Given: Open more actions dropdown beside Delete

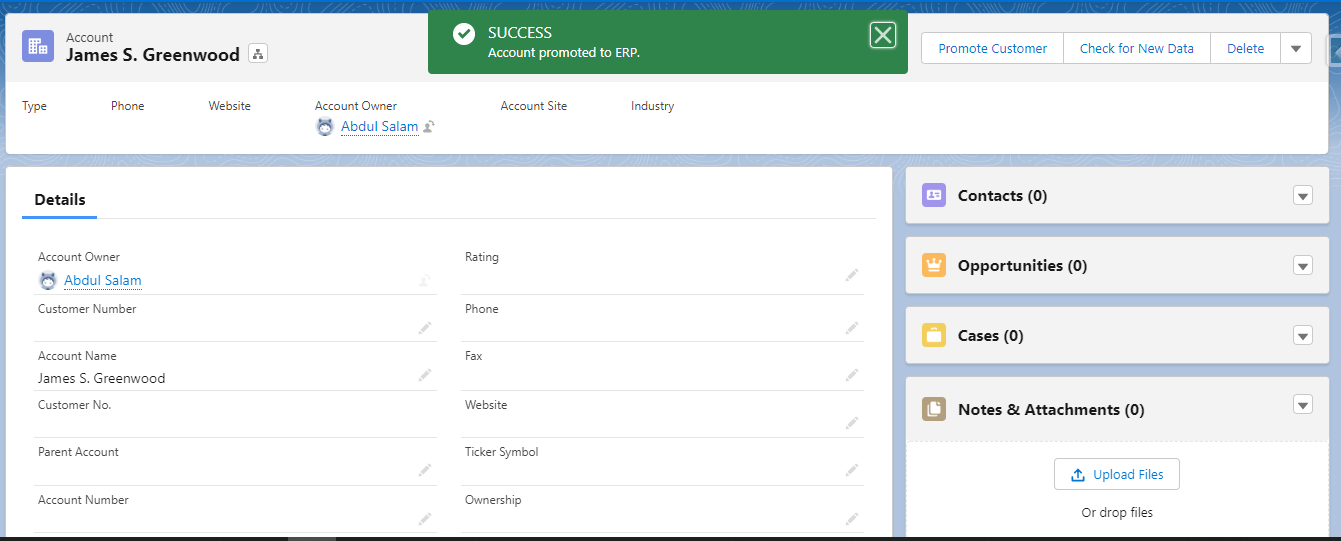Looking at the screenshot, I should (1296, 48).
